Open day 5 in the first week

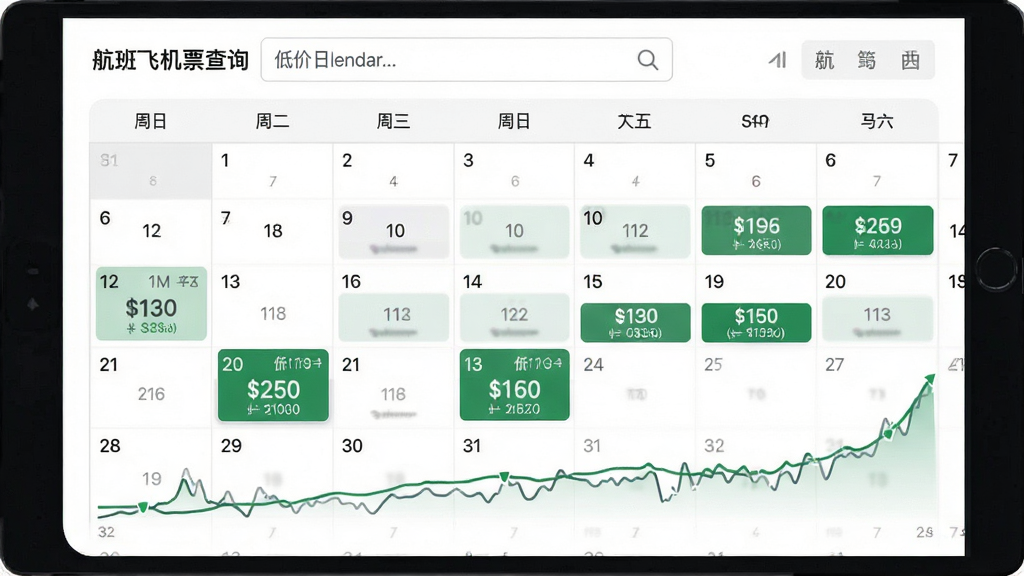[756, 171]
